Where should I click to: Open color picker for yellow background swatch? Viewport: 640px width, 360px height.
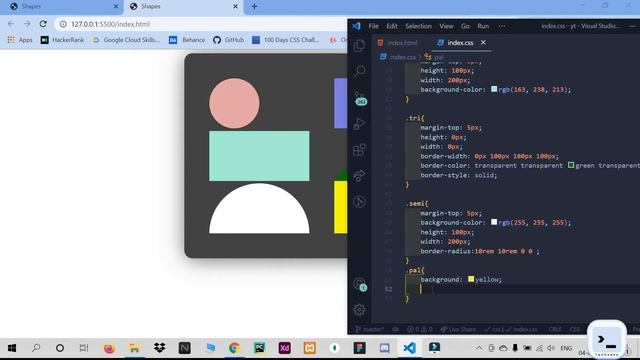pos(471,279)
